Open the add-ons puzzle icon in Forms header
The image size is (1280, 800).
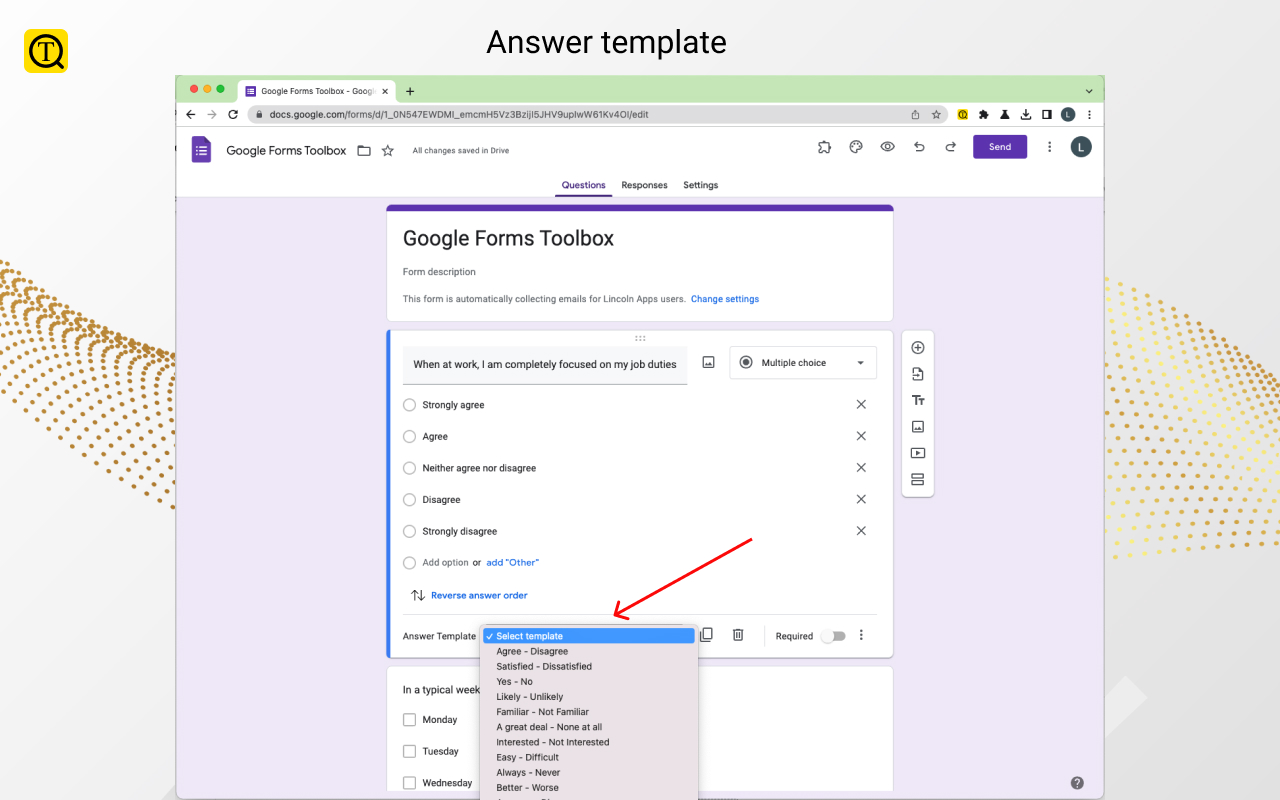point(824,147)
